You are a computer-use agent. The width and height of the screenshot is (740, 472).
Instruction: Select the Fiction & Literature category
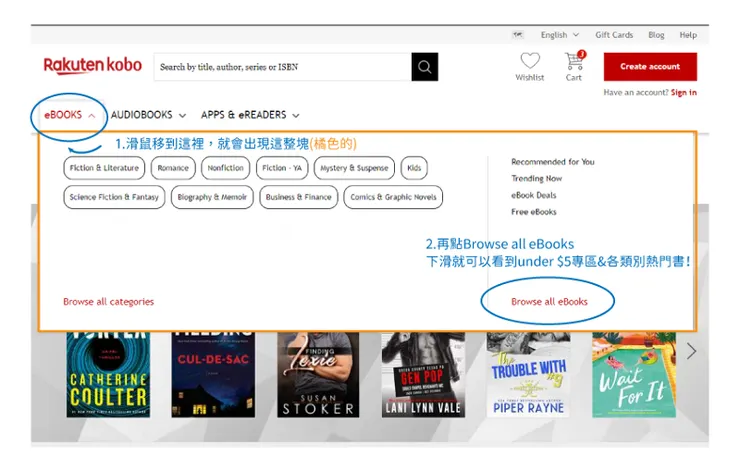pos(104,168)
